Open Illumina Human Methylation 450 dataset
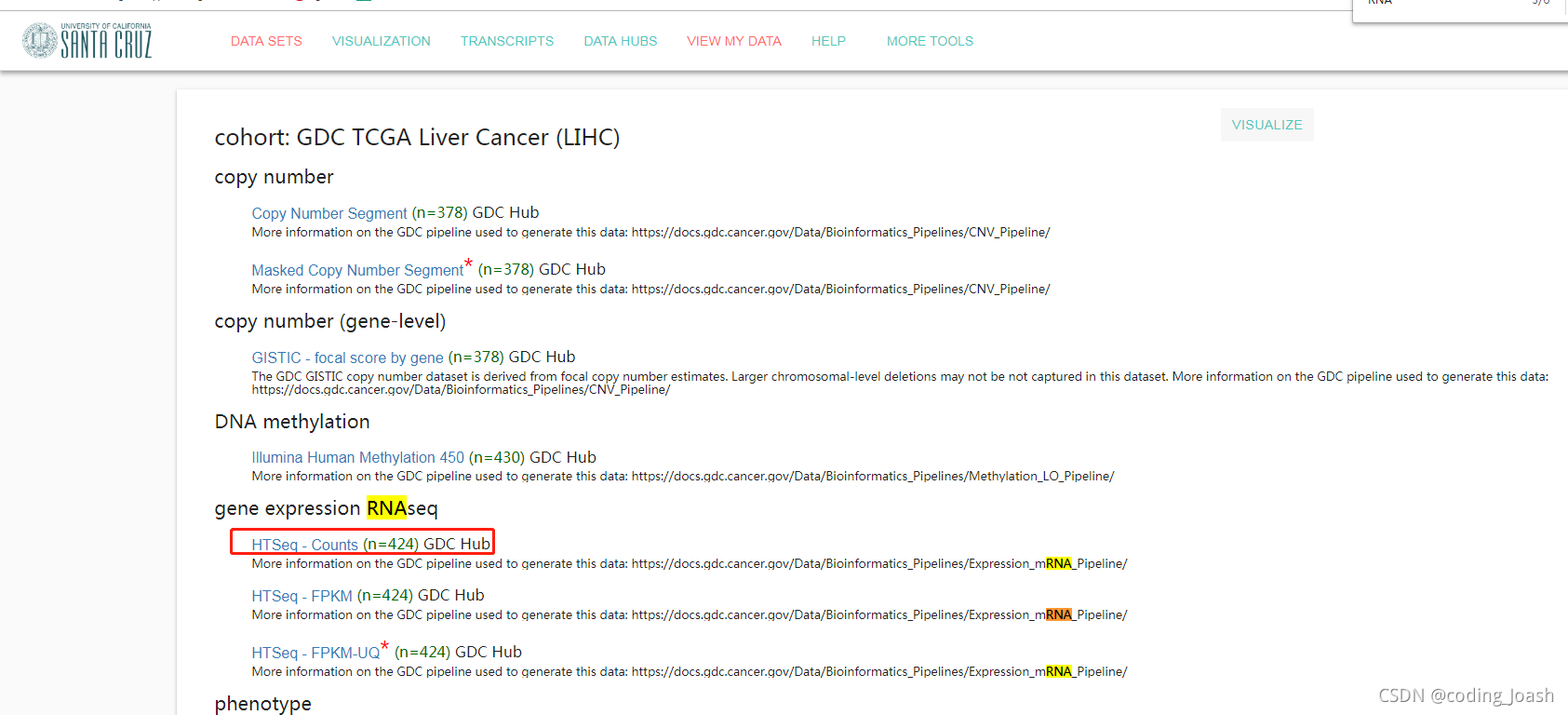 click(357, 458)
